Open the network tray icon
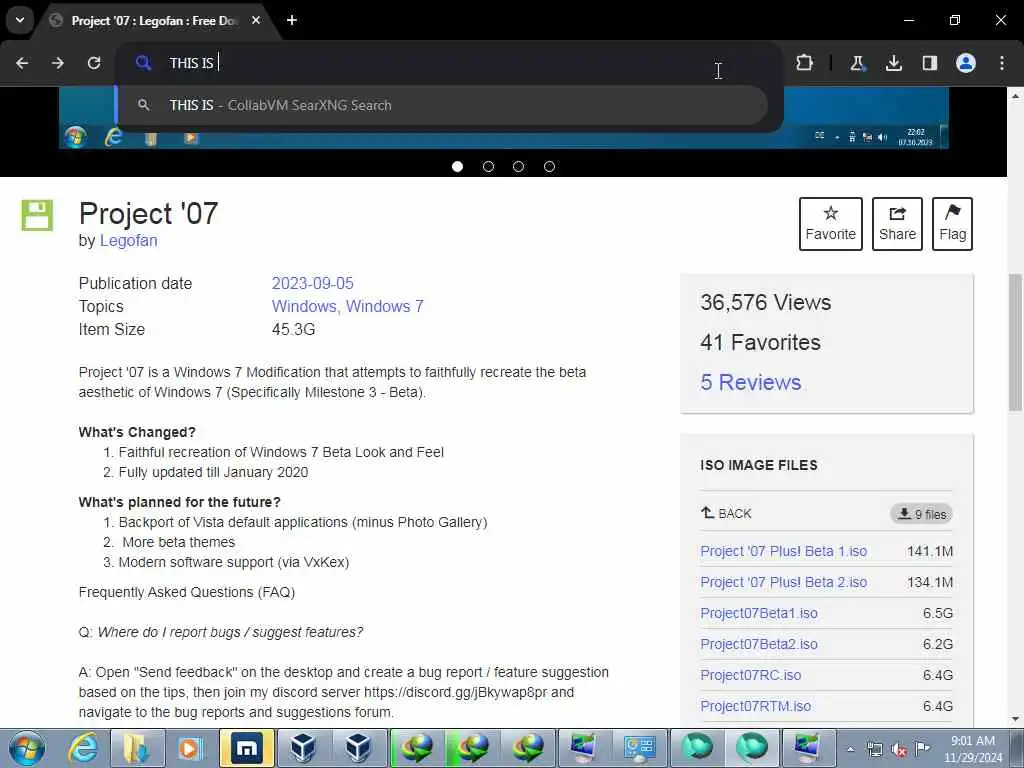Screen dimensions: 1024x768 pyautogui.click(x=874, y=749)
